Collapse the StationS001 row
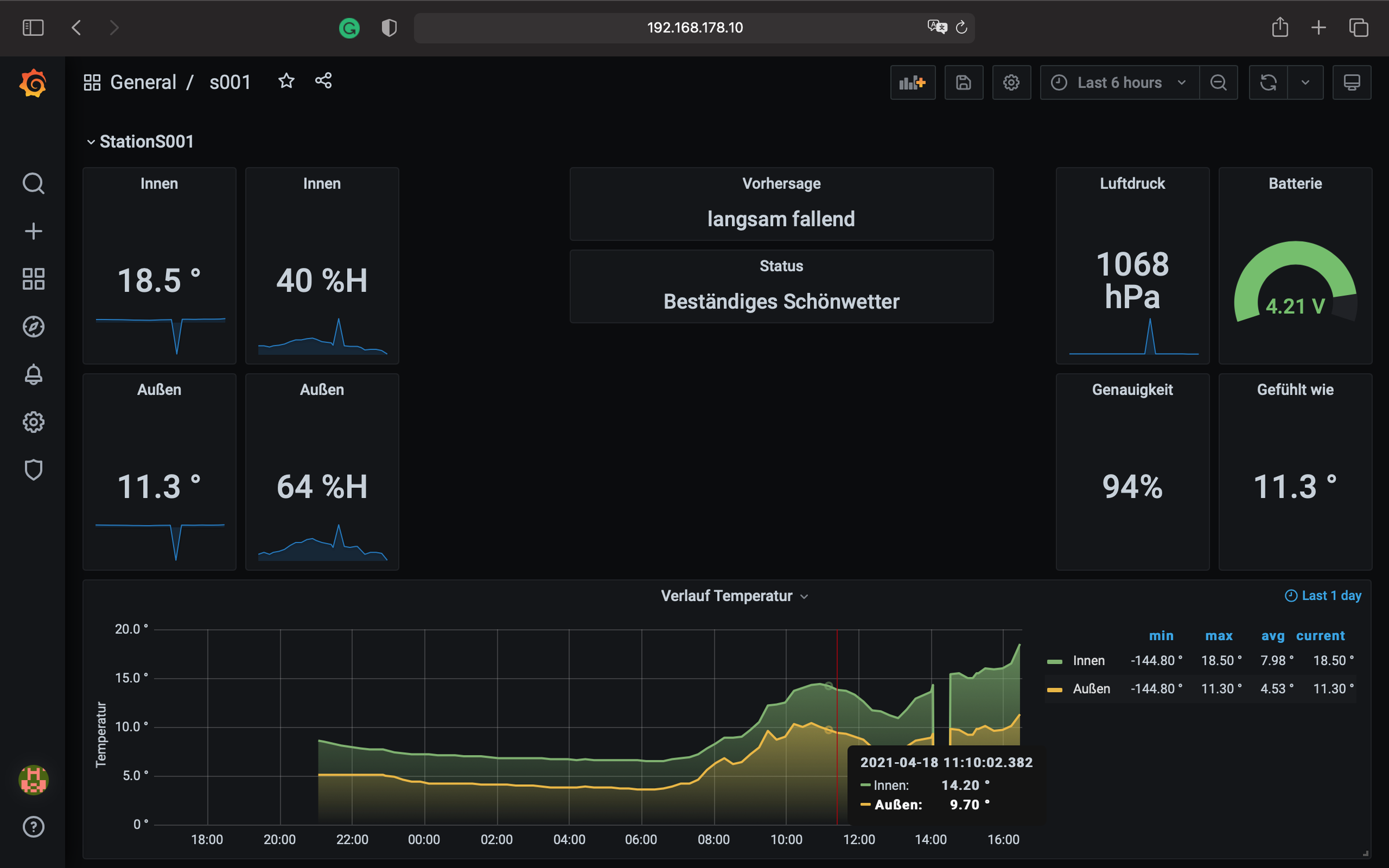This screenshot has width=1389, height=868. (x=146, y=142)
